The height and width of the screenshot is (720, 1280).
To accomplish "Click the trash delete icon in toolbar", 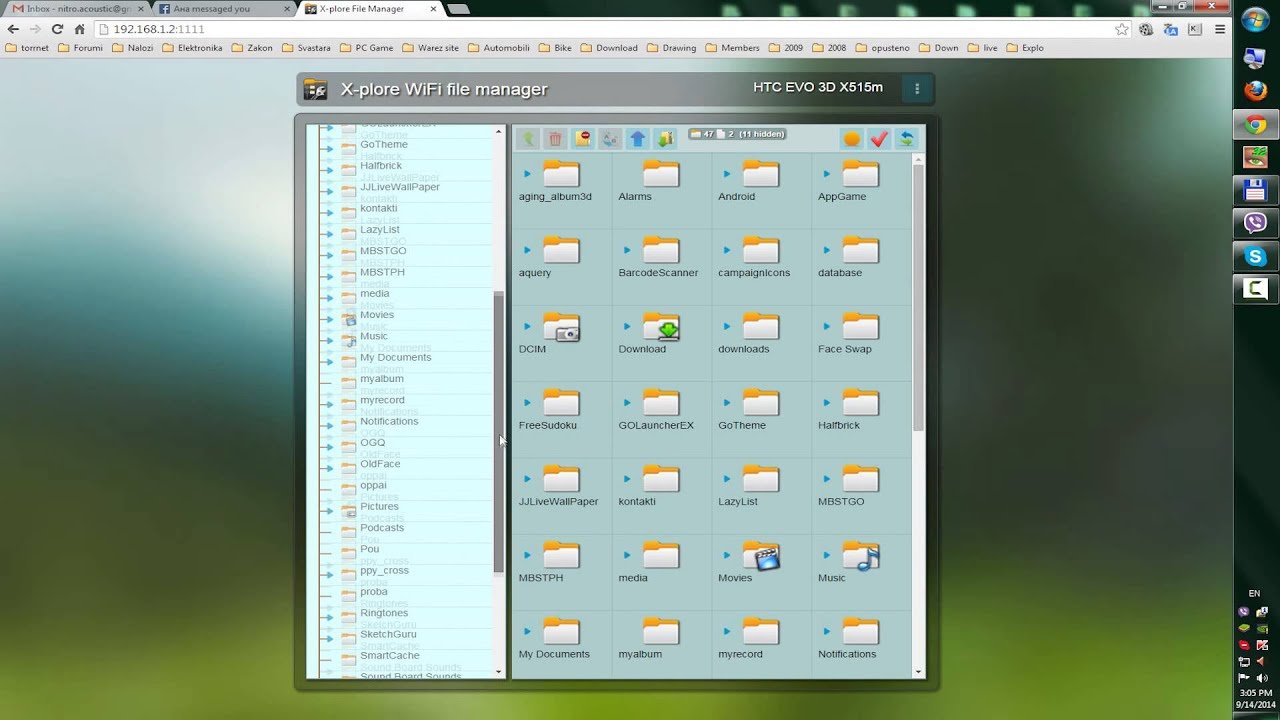I will tap(555, 139).
